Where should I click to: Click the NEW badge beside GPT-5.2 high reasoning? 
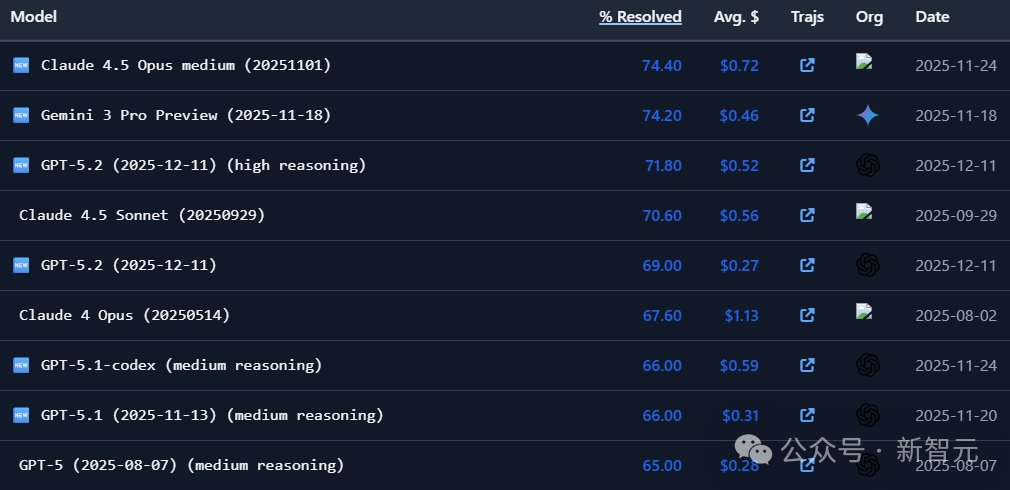coord(21,165)
